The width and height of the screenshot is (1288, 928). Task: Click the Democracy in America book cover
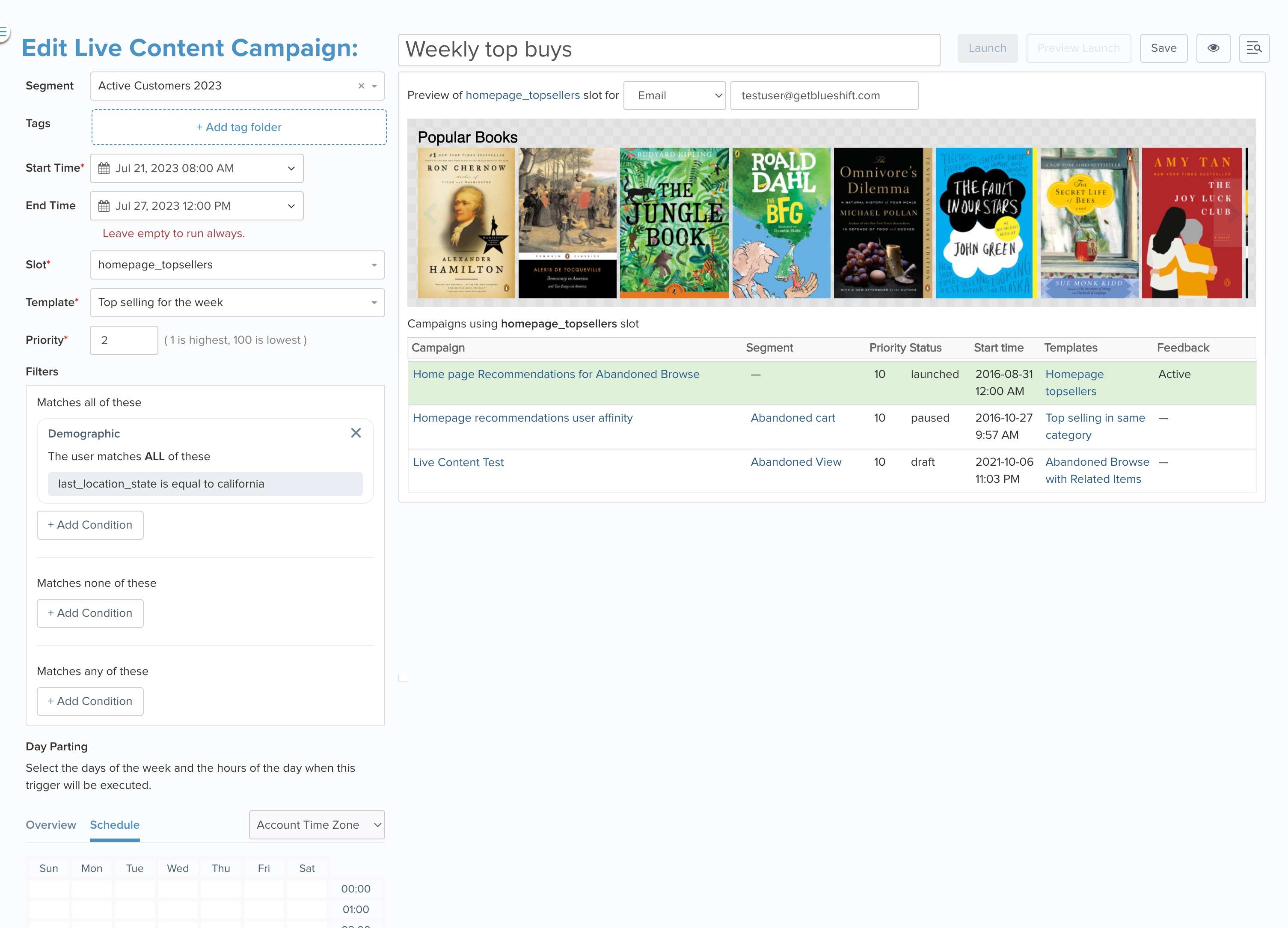click(567, 223)
